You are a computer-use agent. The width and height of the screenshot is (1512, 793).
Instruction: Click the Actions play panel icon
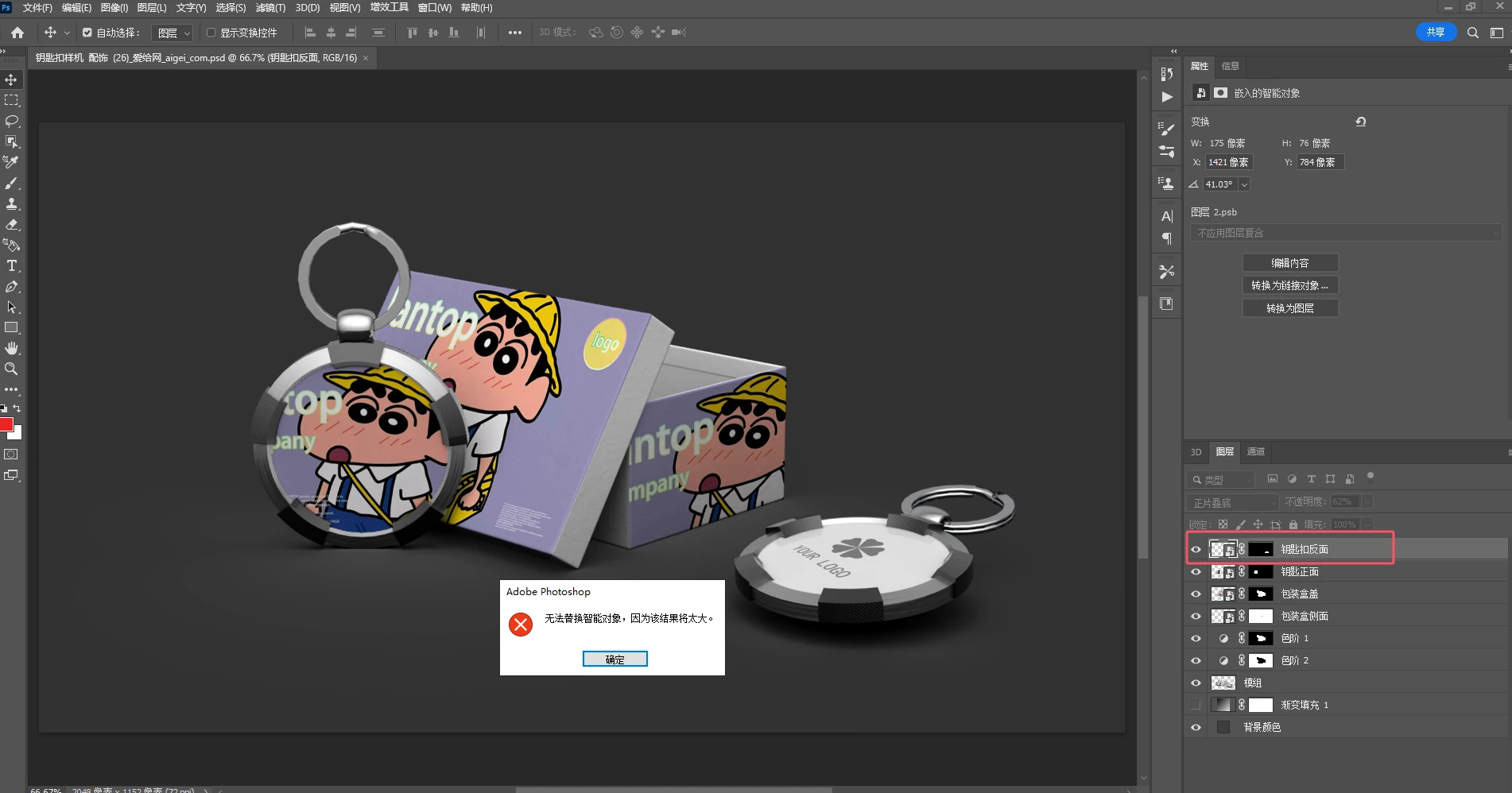[1166, 97]
